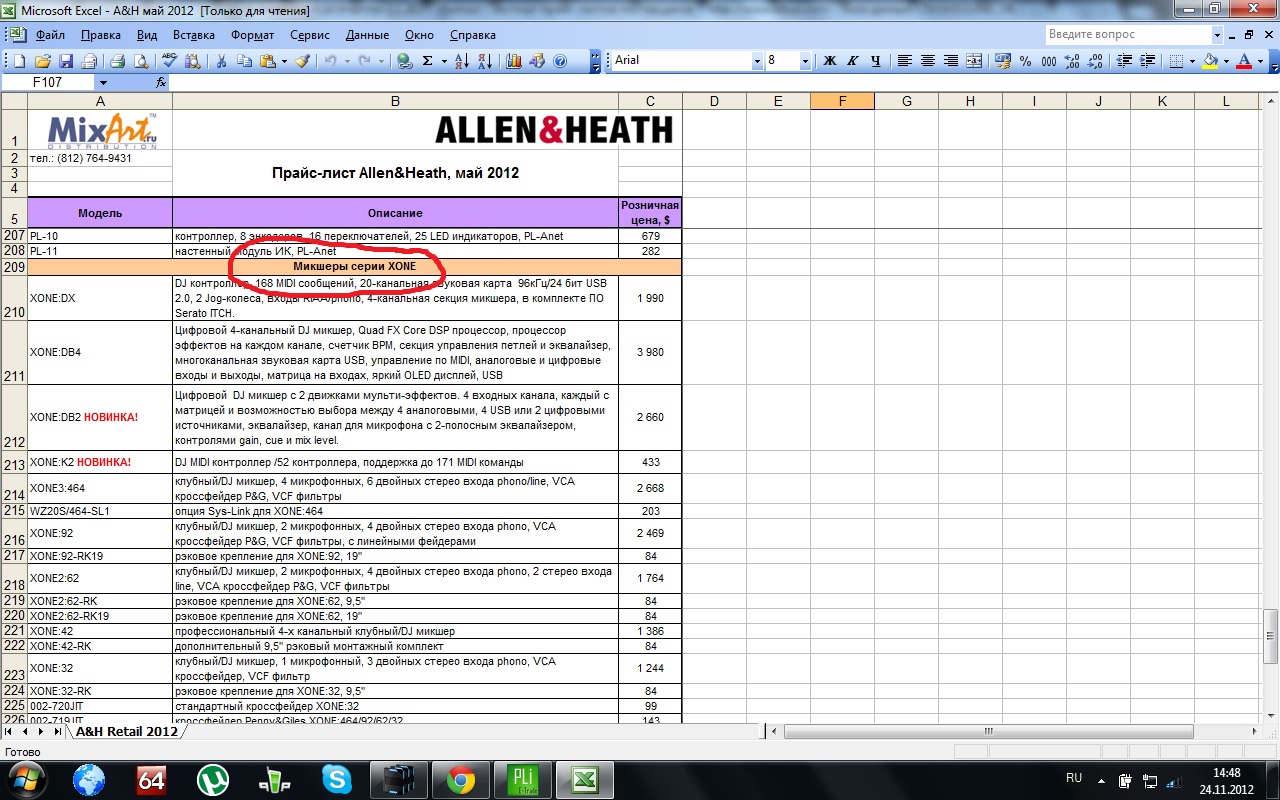Insert a hyperlink with the globe icon
The width and height of the screenshot is (1280, 800).
(x=404, y=61)
